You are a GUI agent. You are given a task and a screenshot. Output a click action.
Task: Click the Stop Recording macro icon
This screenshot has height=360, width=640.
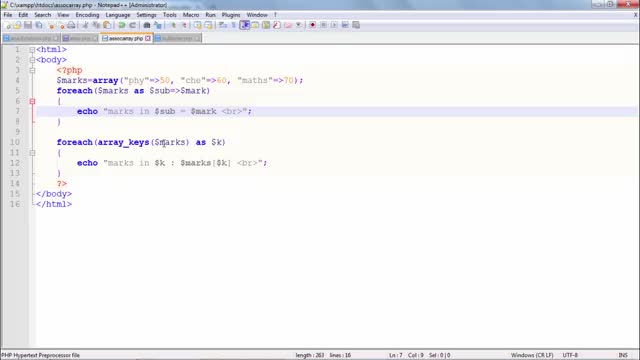tap(323, 25)
